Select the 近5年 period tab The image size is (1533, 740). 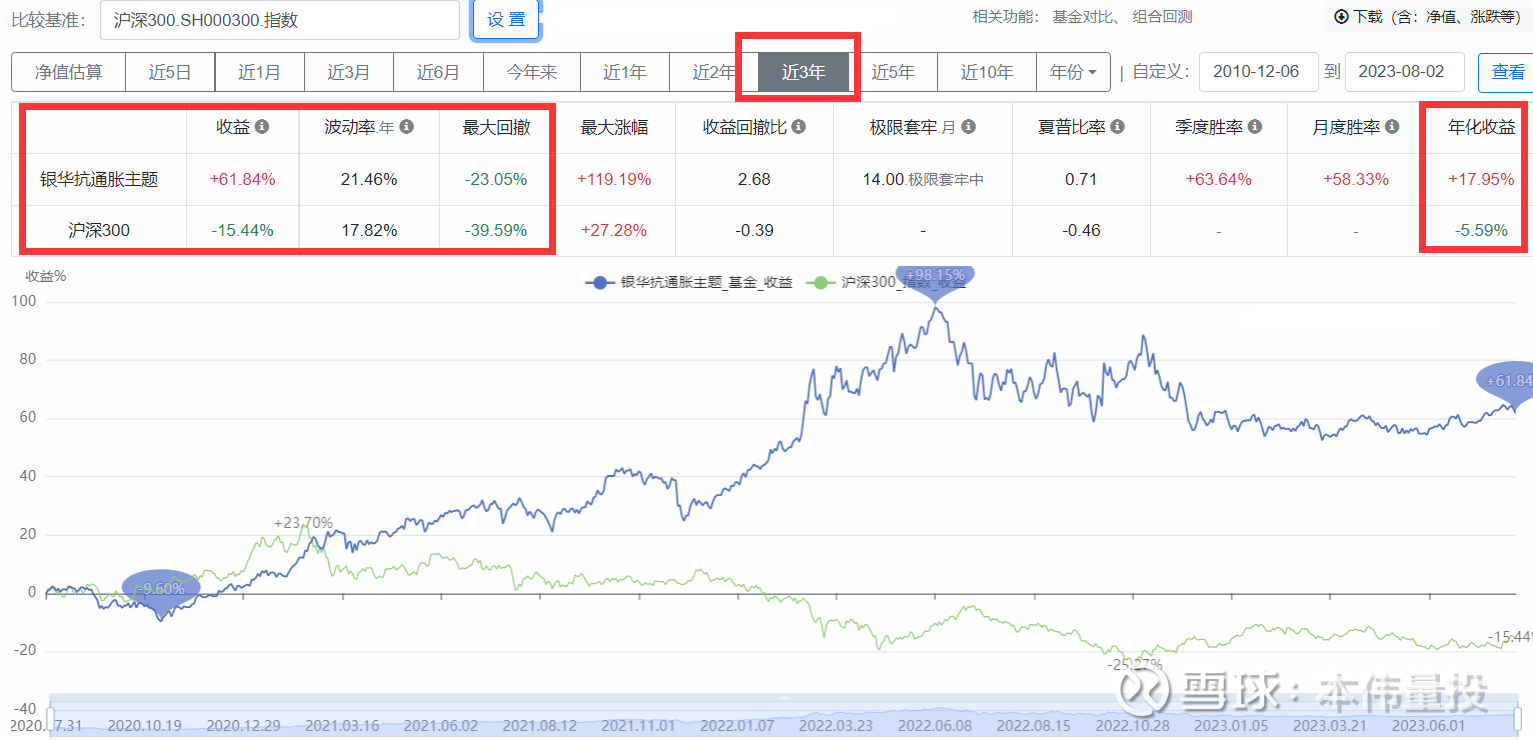coord(893,72)
